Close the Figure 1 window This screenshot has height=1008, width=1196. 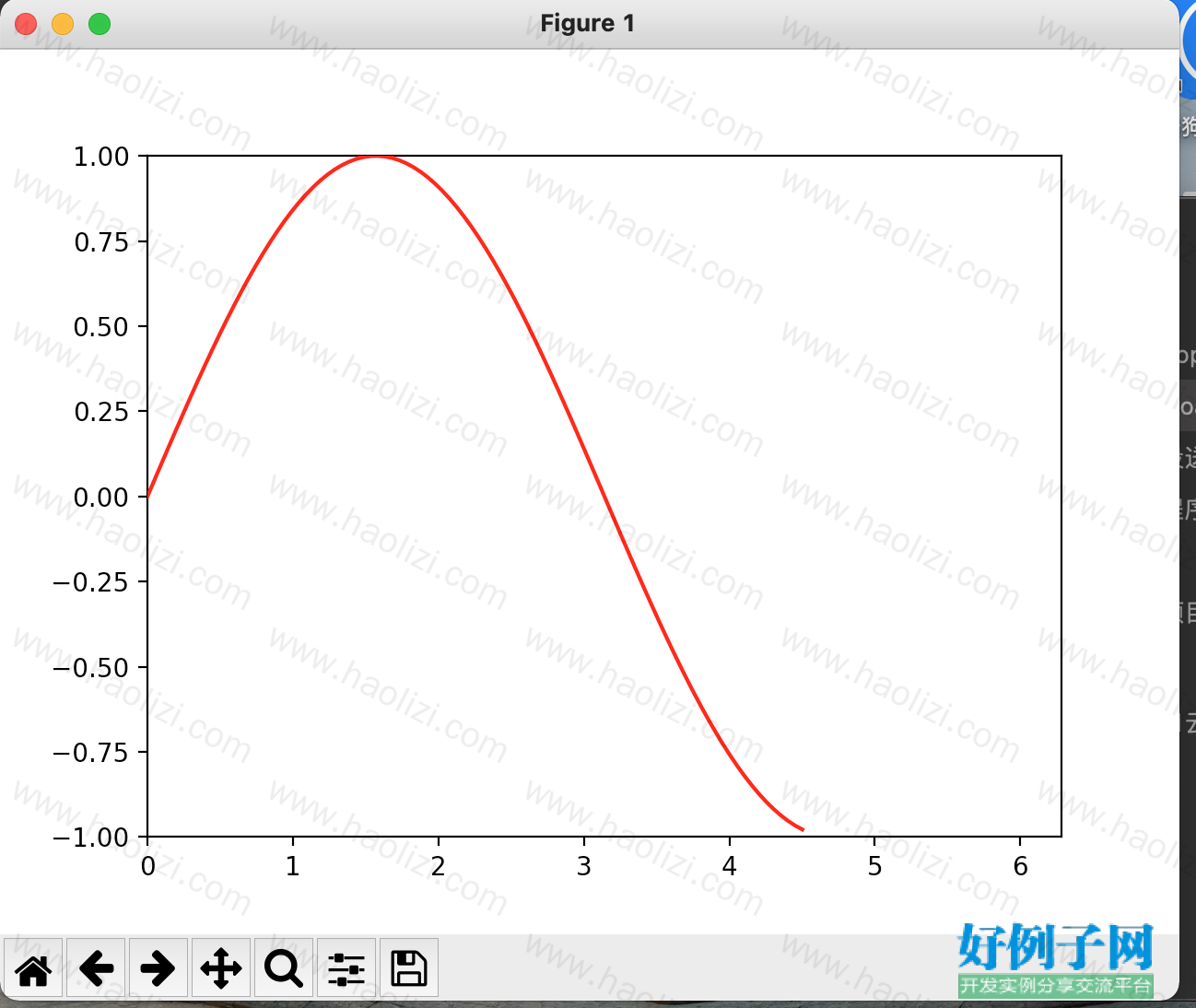point(26,24)
